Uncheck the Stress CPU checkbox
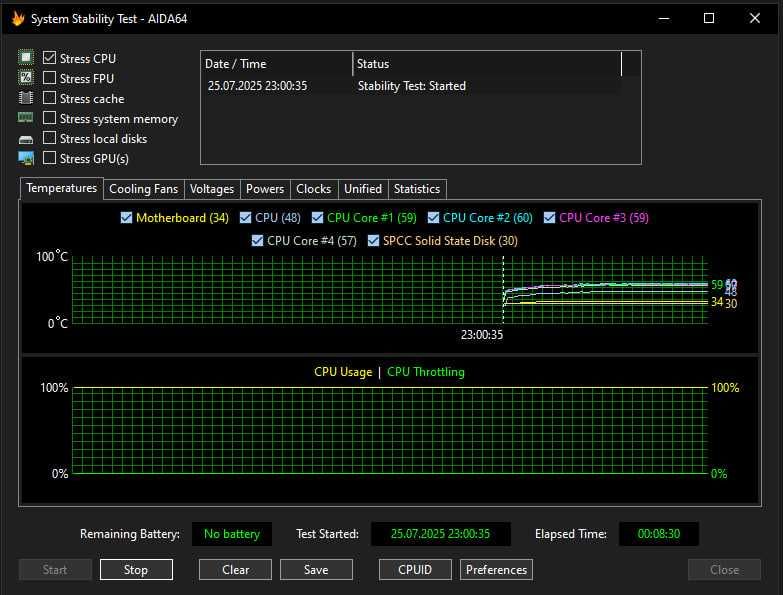Image resolution: width=783 pixels, height=595 pixels. [49, 58]
